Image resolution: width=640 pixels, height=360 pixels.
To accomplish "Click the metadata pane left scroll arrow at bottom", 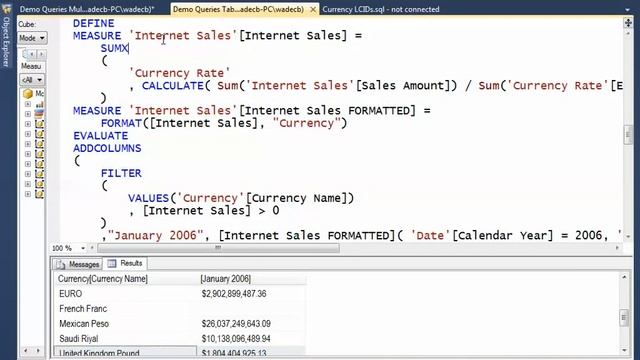I will coord(26,351).
